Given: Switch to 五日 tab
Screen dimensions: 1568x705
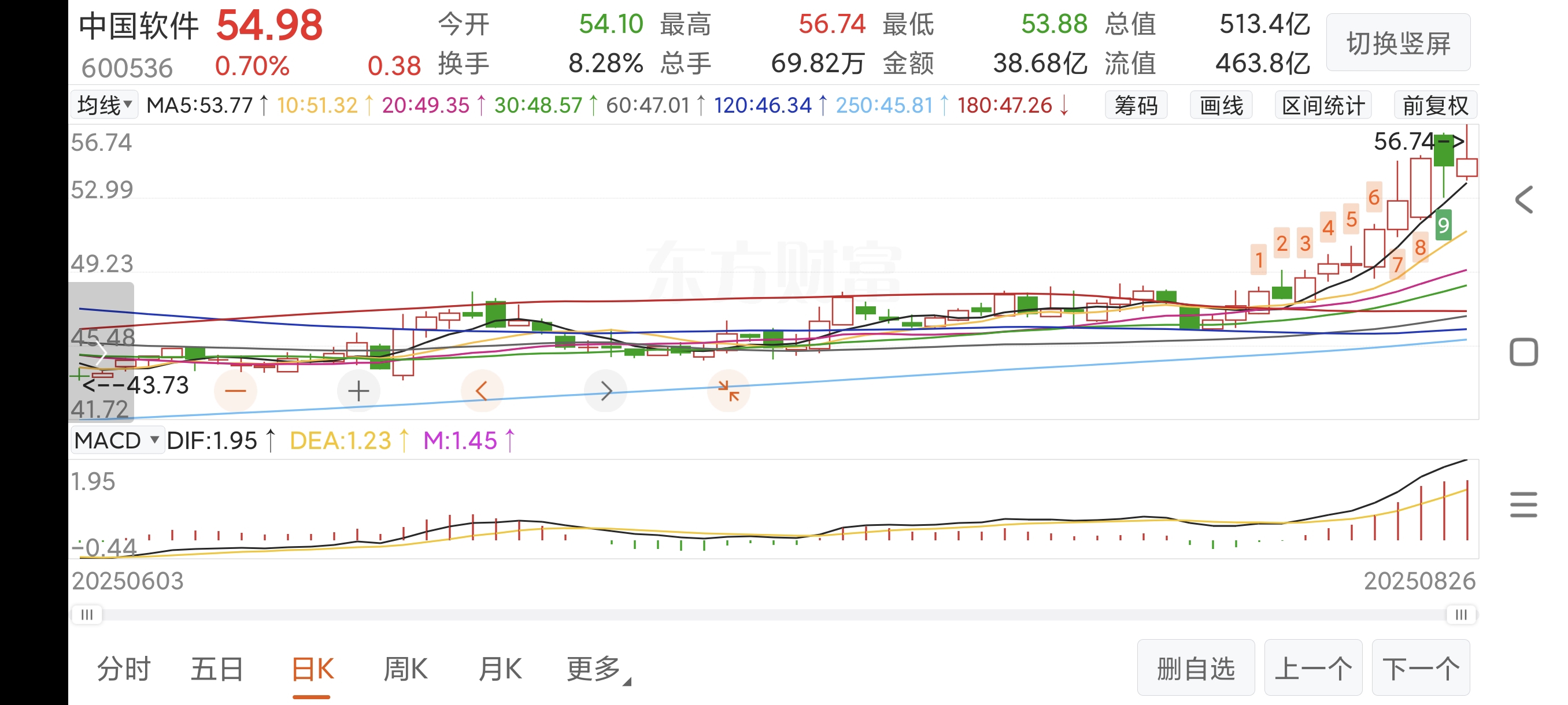Looking at the screenshot, I should tap(217, 669).
